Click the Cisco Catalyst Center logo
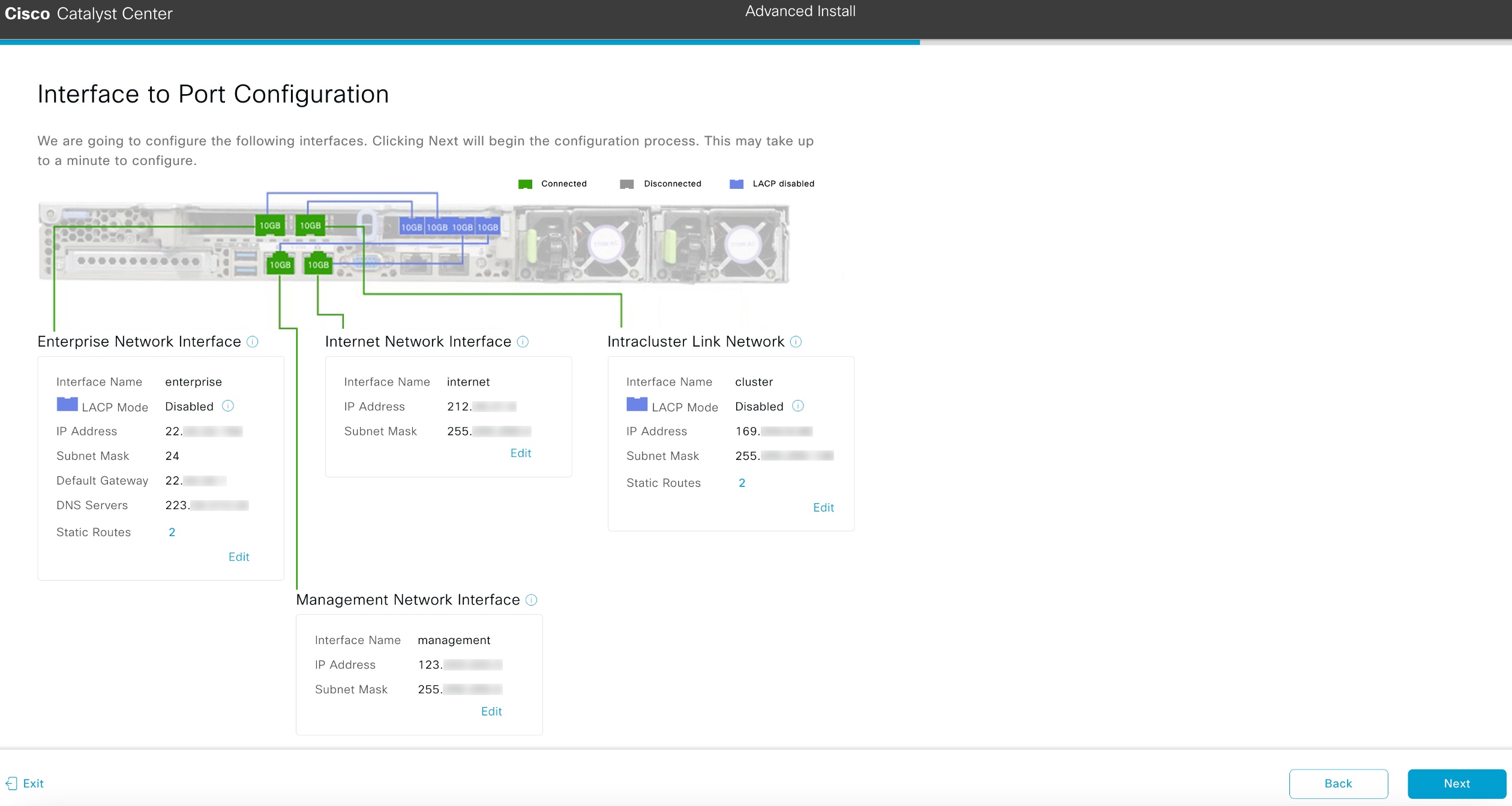Image resolution: width=1512 pixels, height=806 pixels. coord(88,13)
